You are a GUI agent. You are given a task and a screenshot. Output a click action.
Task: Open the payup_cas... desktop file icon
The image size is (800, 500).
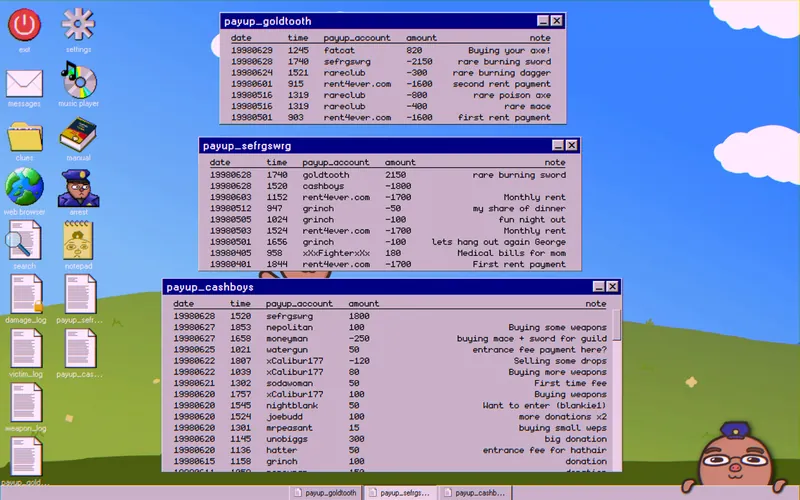click(x=80, y=348)
